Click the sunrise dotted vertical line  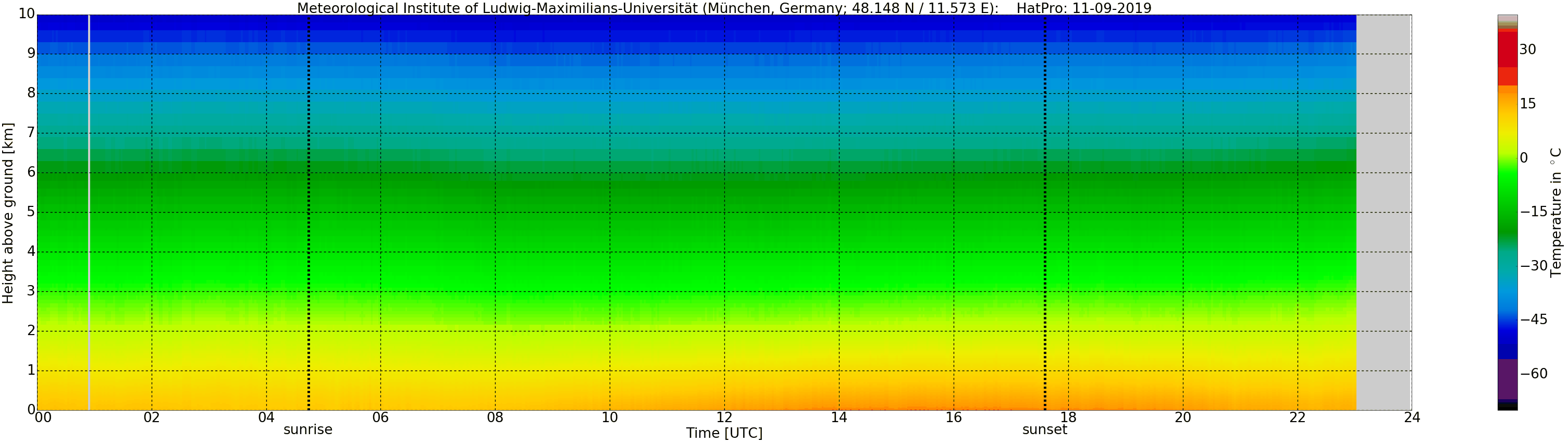tap(308, 213)
